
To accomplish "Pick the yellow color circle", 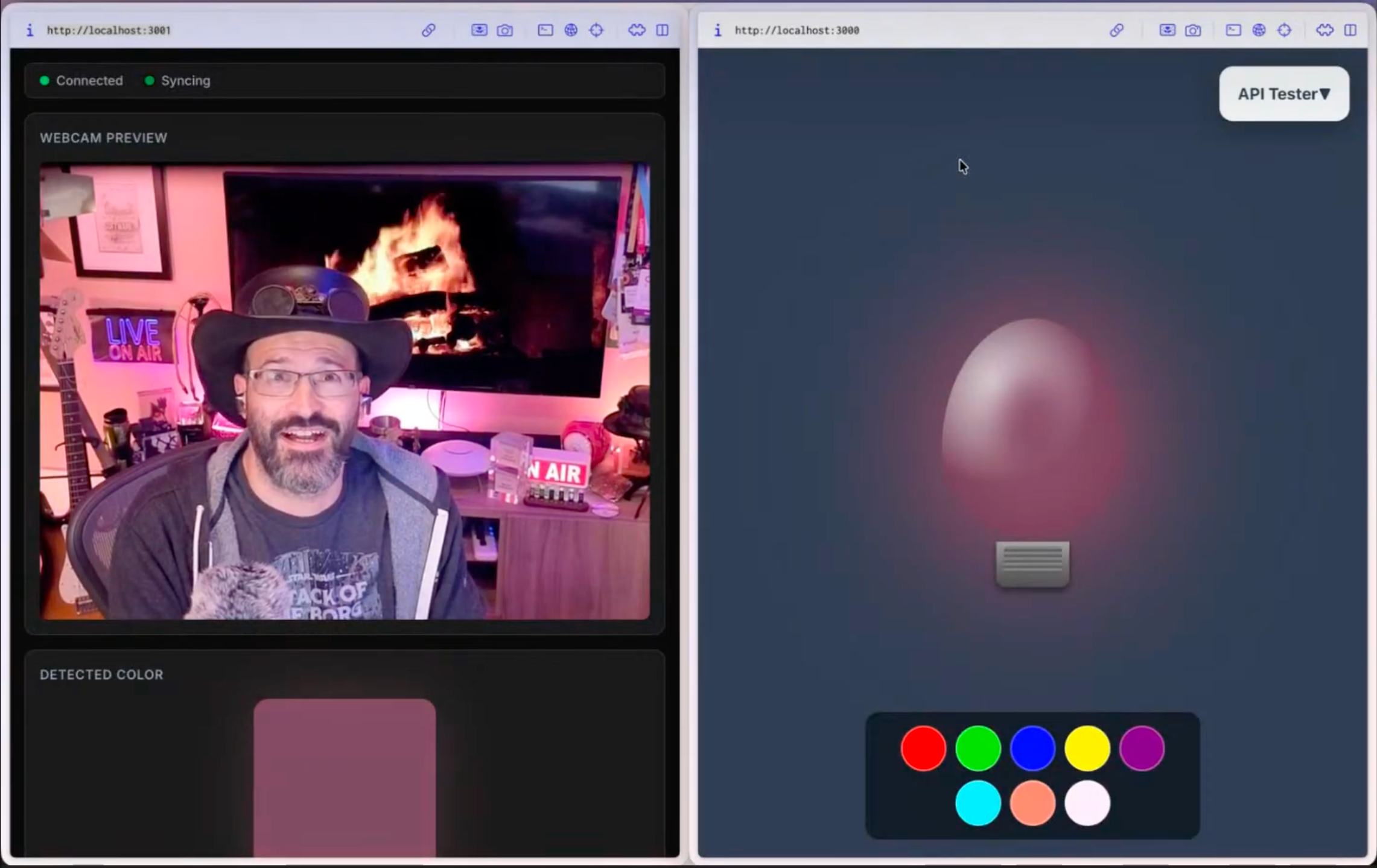I will coord(1087,749).
